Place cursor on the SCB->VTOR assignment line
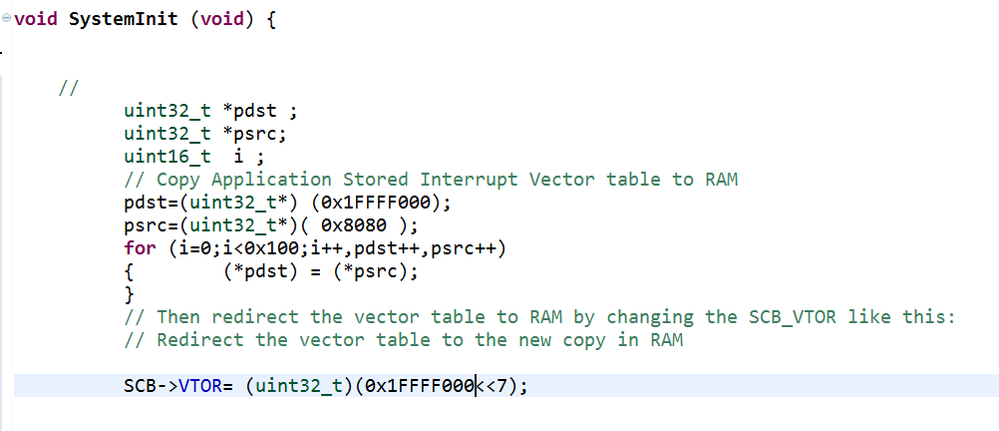 [x=507, y=386]
